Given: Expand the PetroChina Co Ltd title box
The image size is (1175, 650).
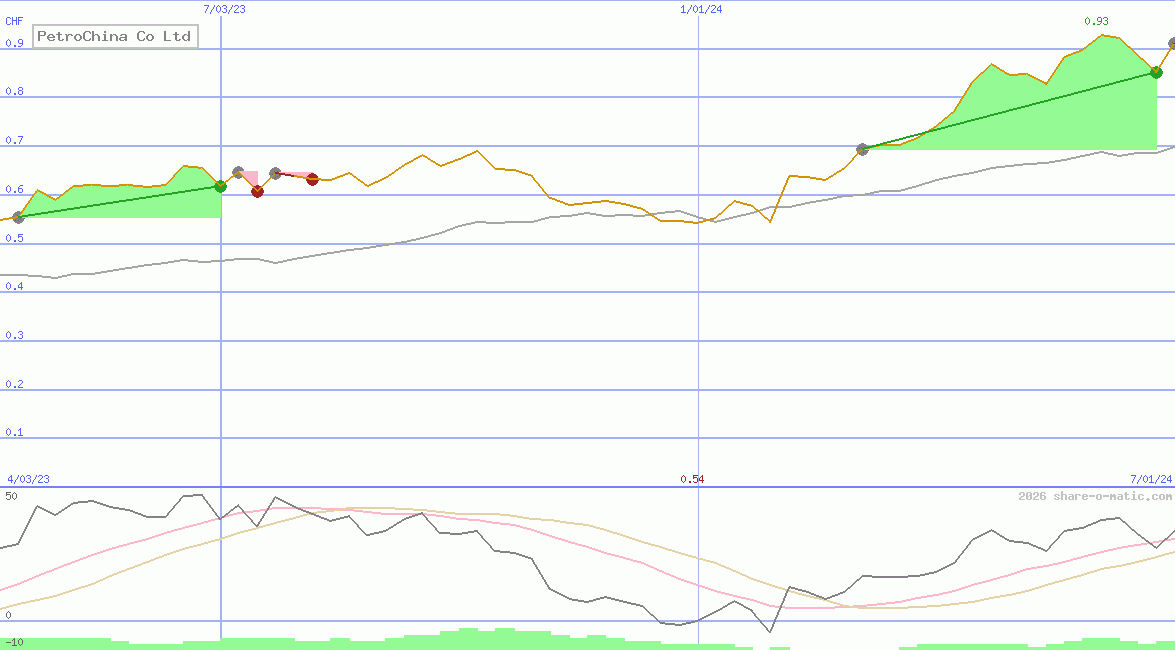Looking at the screenshot, I should (x=114, y=36).
